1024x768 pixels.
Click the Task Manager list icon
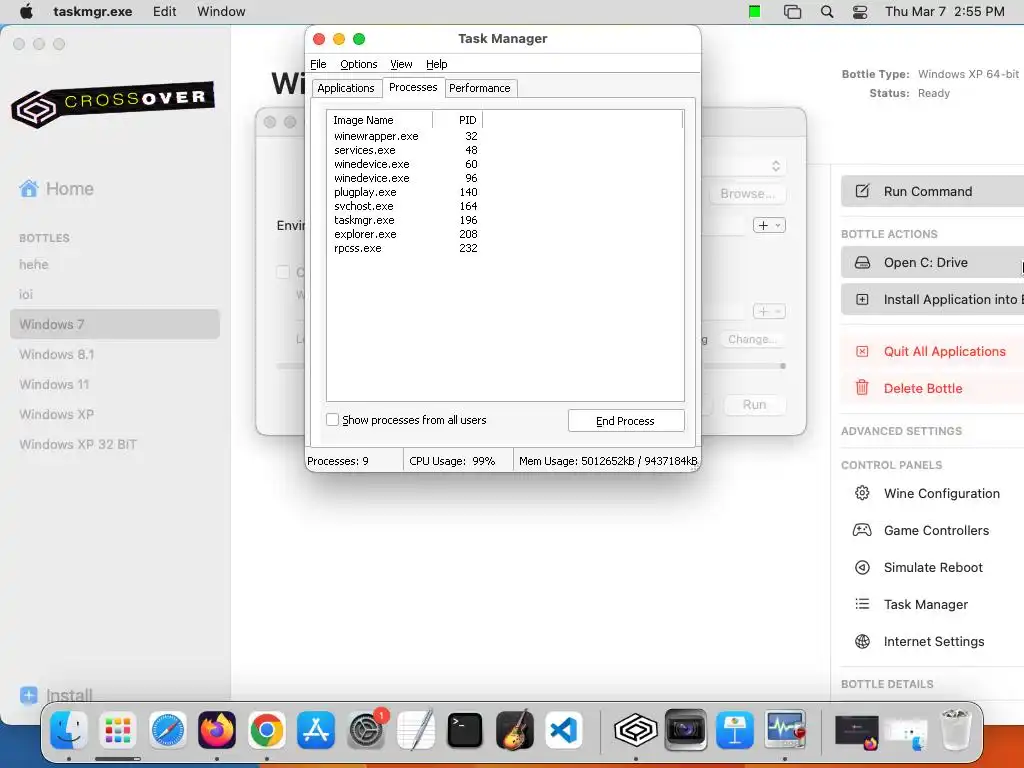coord(862,604)
